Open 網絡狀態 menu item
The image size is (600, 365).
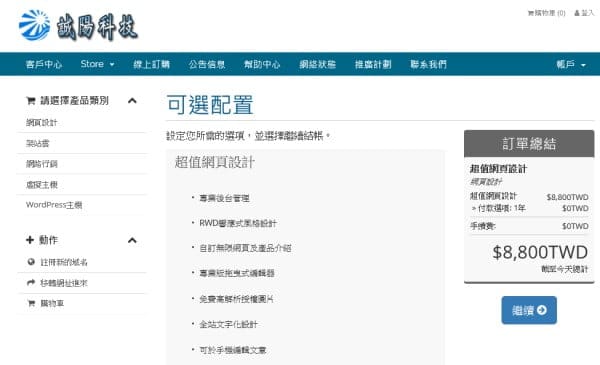pos(318,64)
